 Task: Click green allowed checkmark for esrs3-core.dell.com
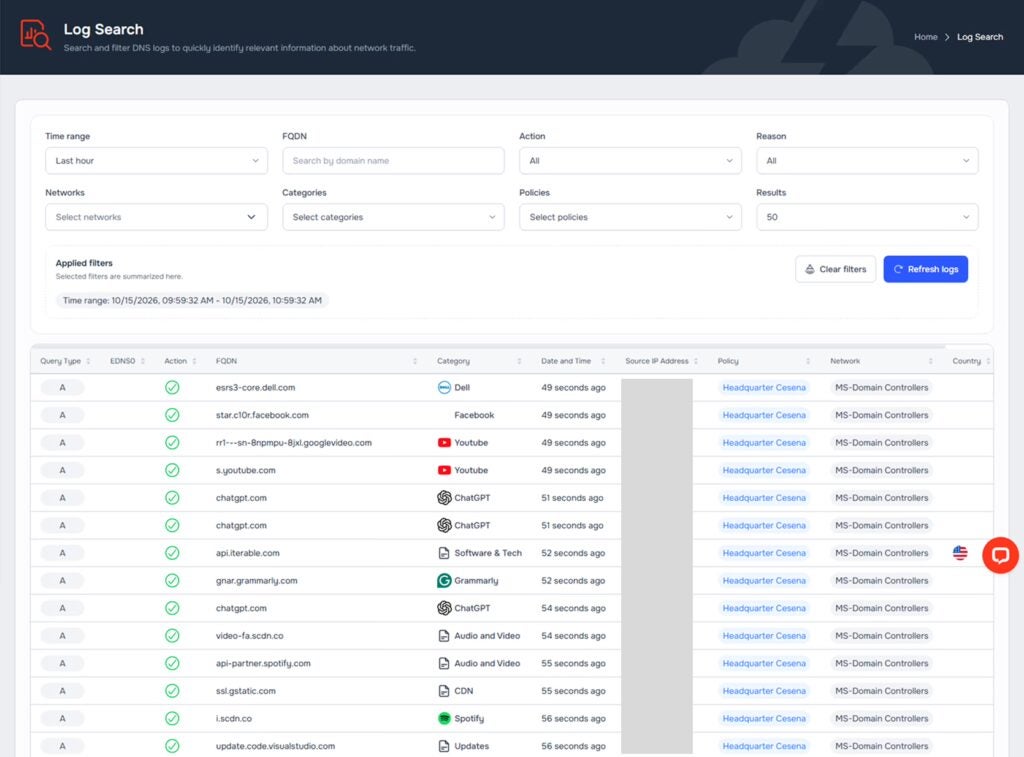pos(172,387)
